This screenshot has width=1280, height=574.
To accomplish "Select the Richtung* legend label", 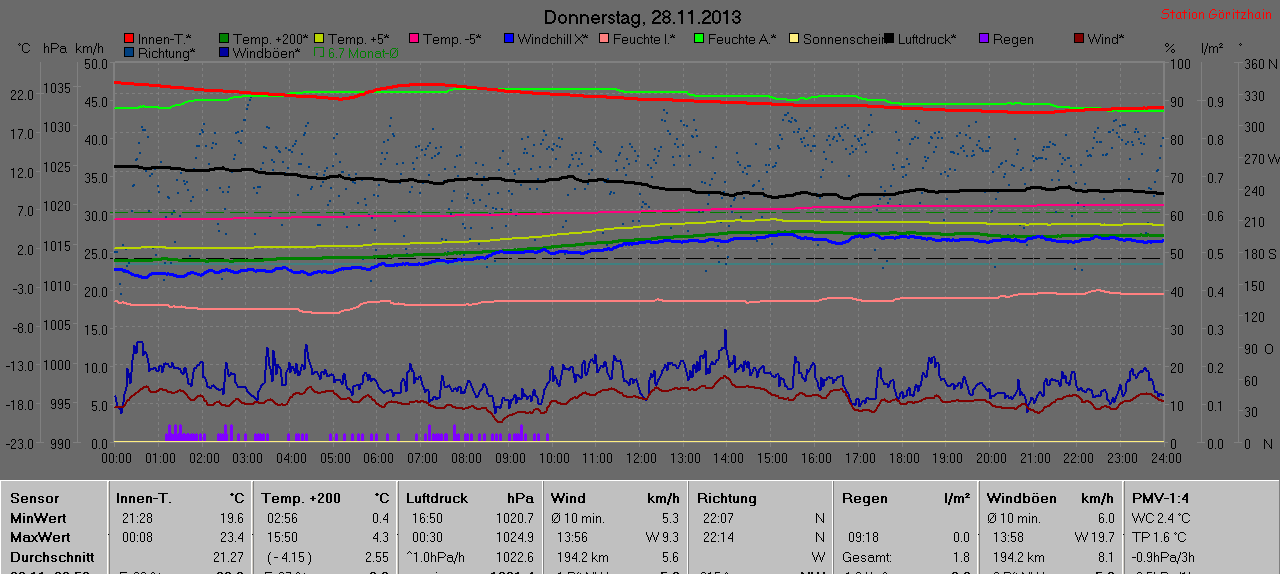I will (167, 52).
